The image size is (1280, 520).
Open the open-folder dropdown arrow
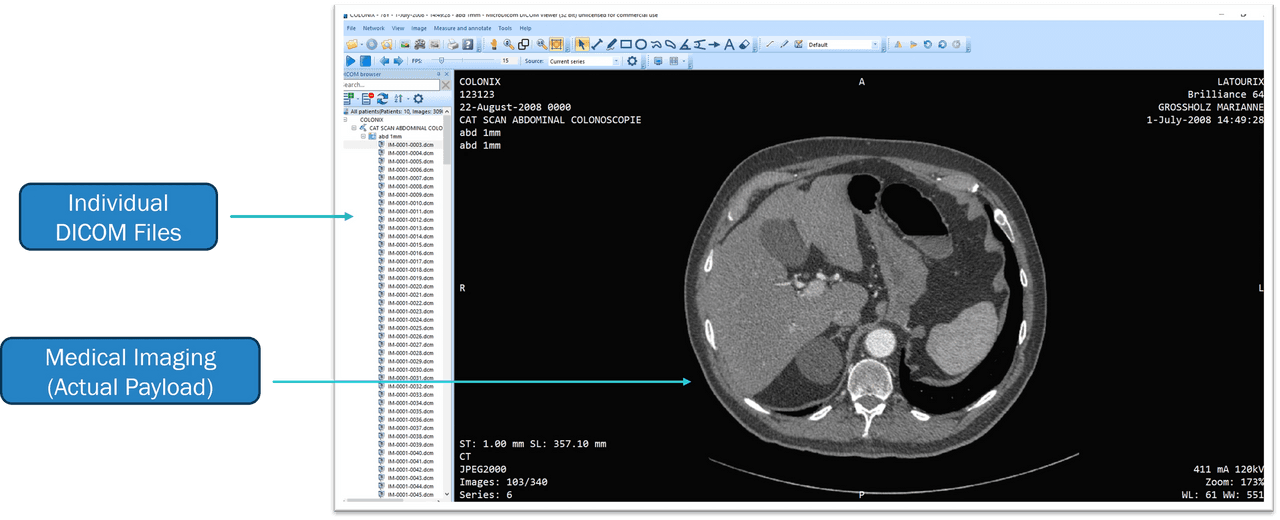[362, 45]
